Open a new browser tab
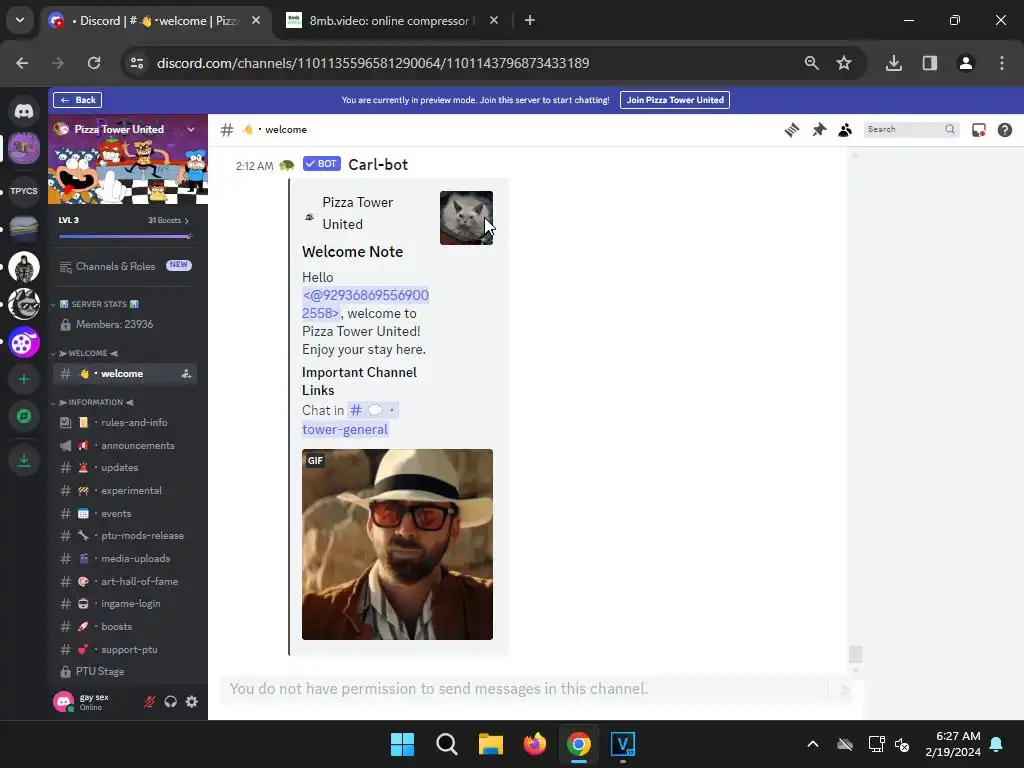Image resolution: width=1024 pixels, height=768 pixels. pyautogui.click(x=530, y=21)
